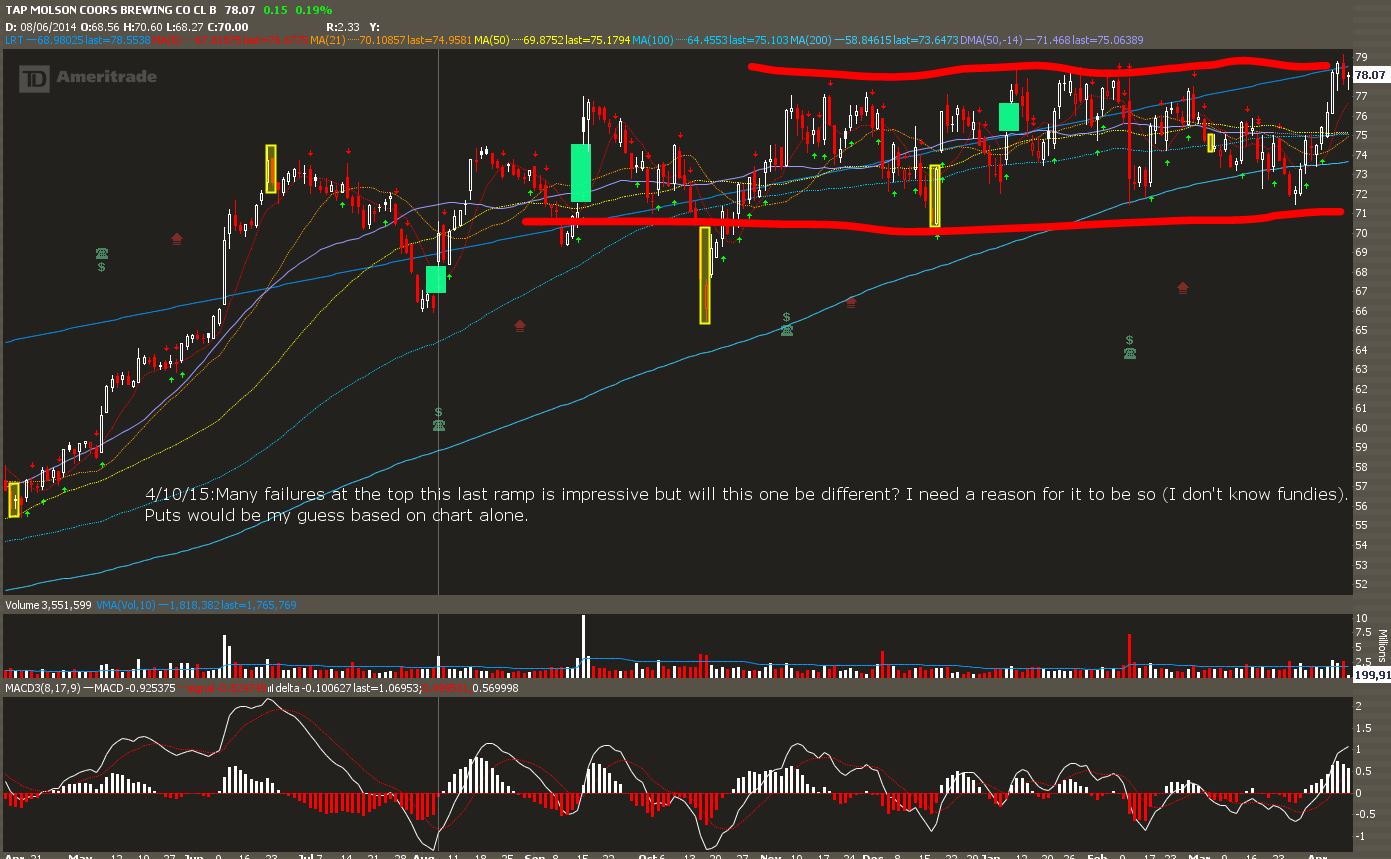
Task: Click the 4/10/15 chart note text
Action: 748,505
